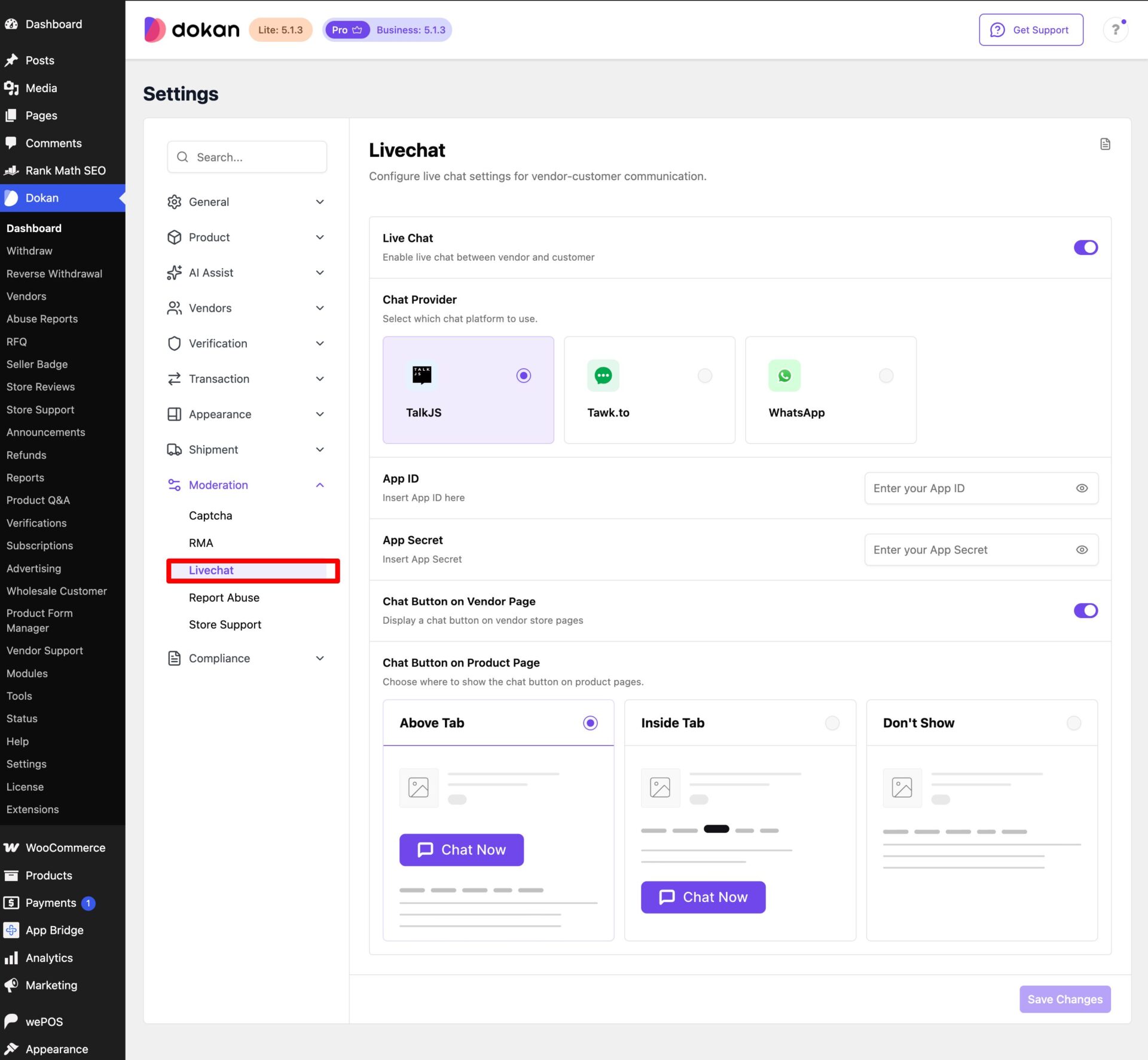Click the TalkJS provider logo icon
This screenshot has width=1148, height=1060.
(x=422, y=375)
